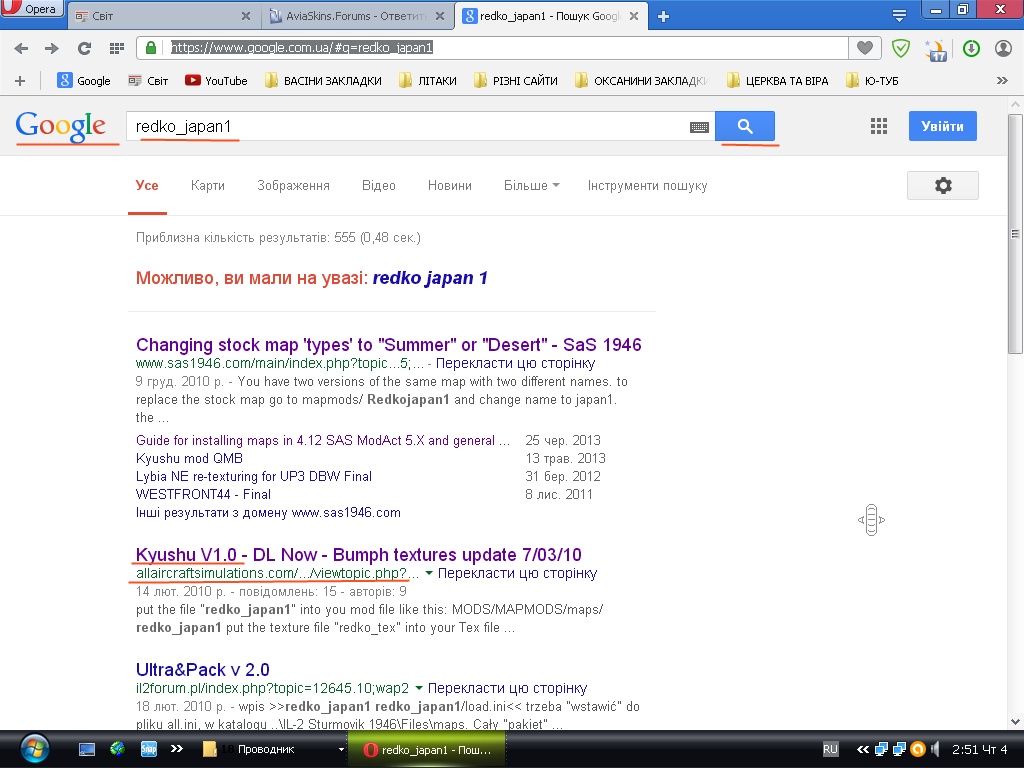Screen dimensions: 1024x768
Task: Open the YouTube bookmark
Action: [x=216, y=81]
